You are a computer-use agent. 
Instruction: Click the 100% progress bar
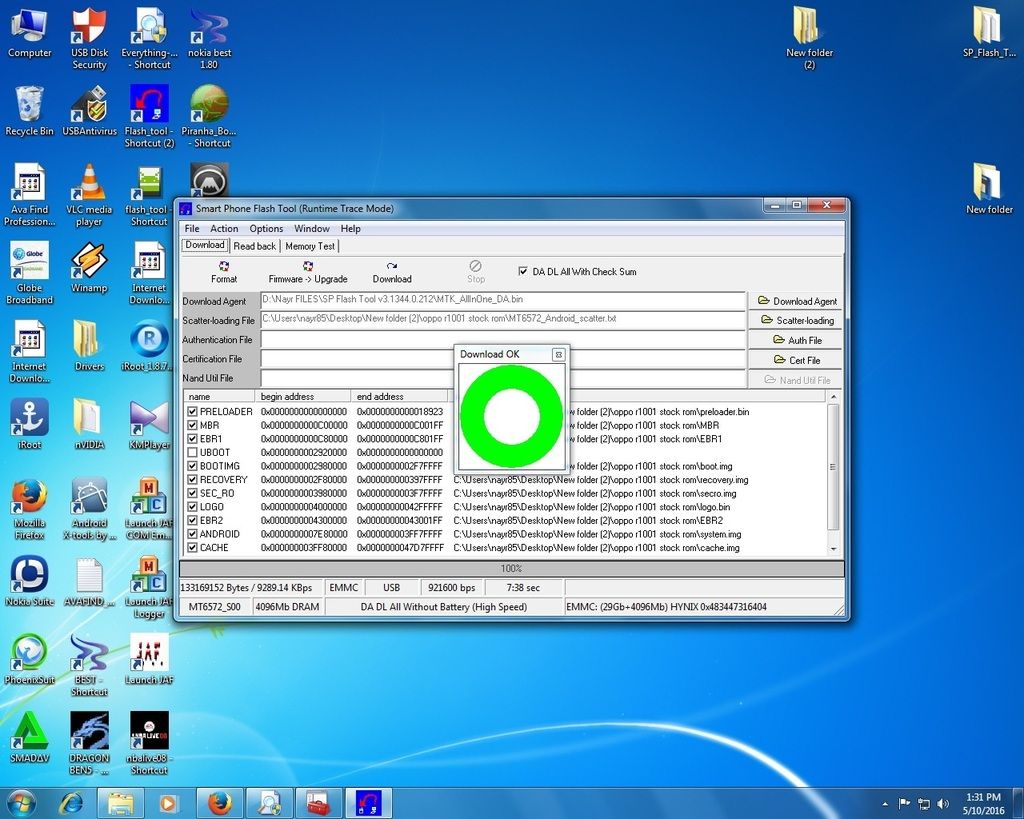pos(510,568)
